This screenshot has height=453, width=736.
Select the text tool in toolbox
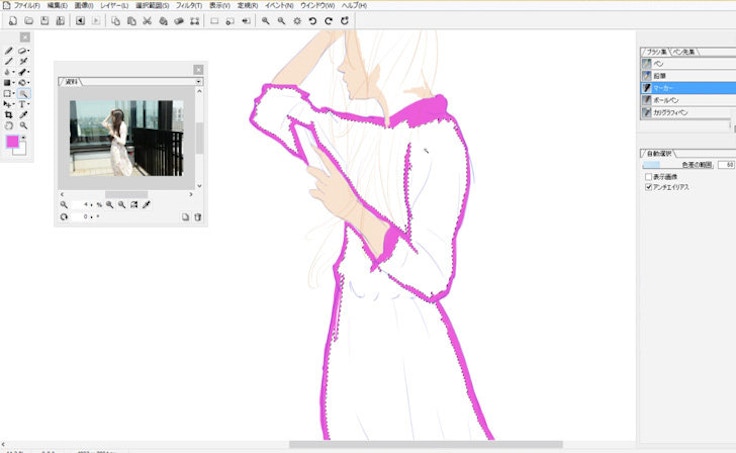tap(23, 104)
